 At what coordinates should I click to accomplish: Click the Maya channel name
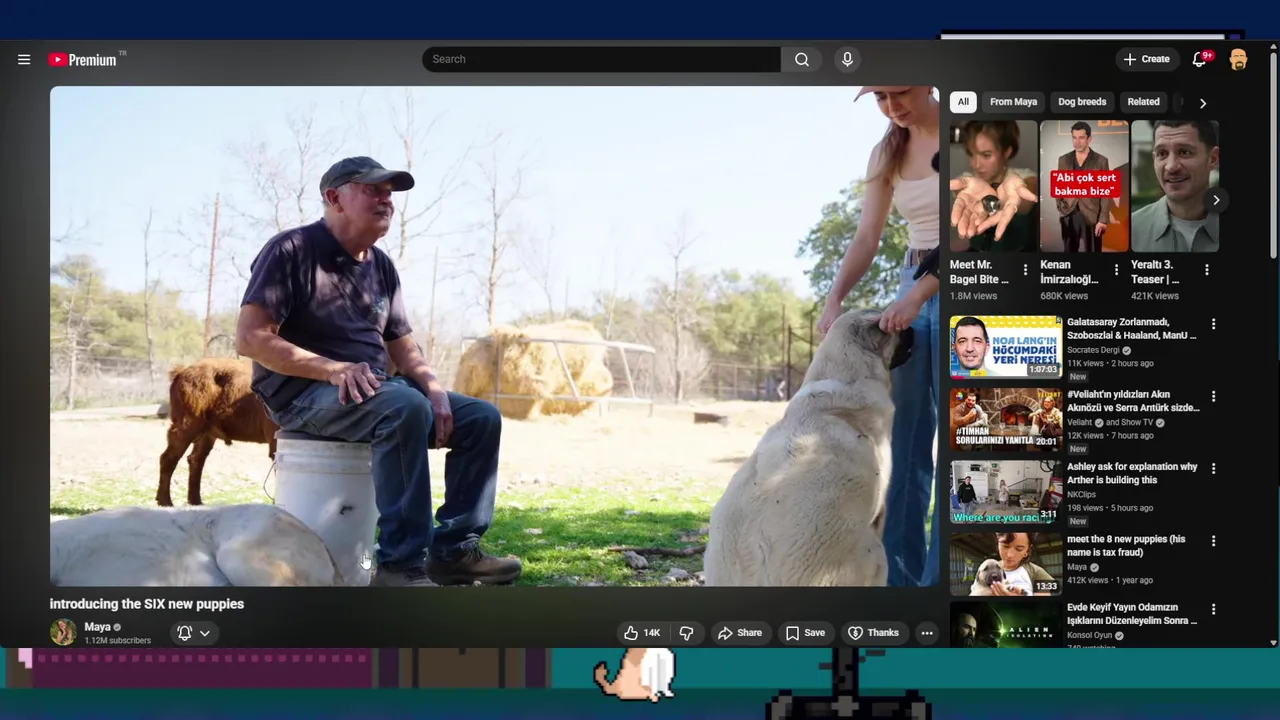(97, 627)
